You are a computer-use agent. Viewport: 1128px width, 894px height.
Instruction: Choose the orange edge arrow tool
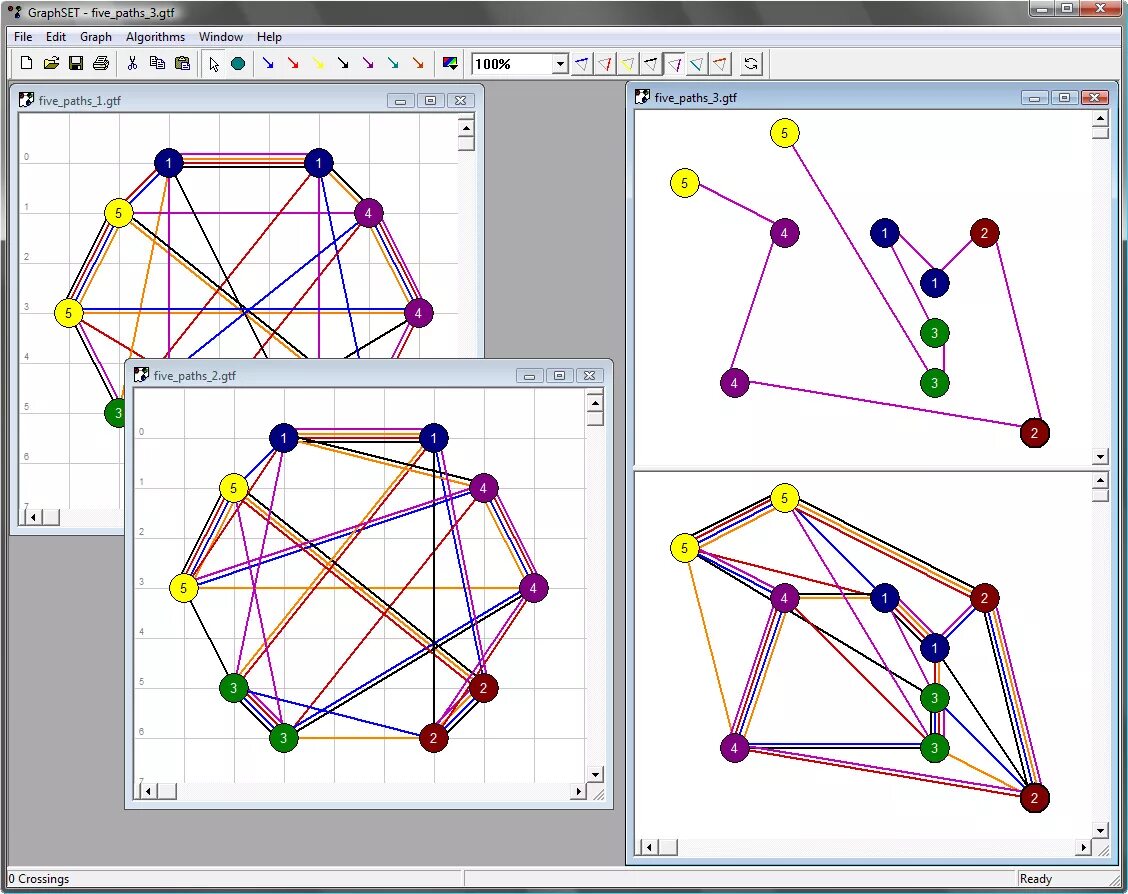point(418,63)
